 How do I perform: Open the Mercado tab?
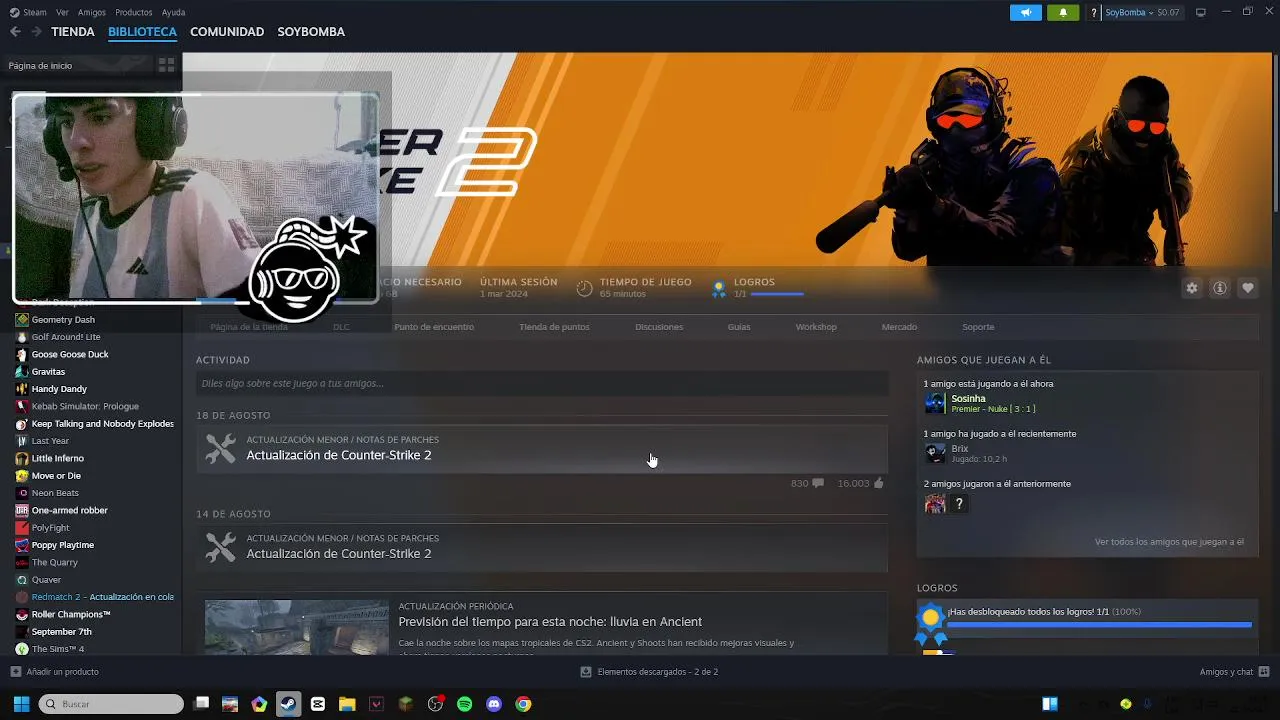[899, 327]
